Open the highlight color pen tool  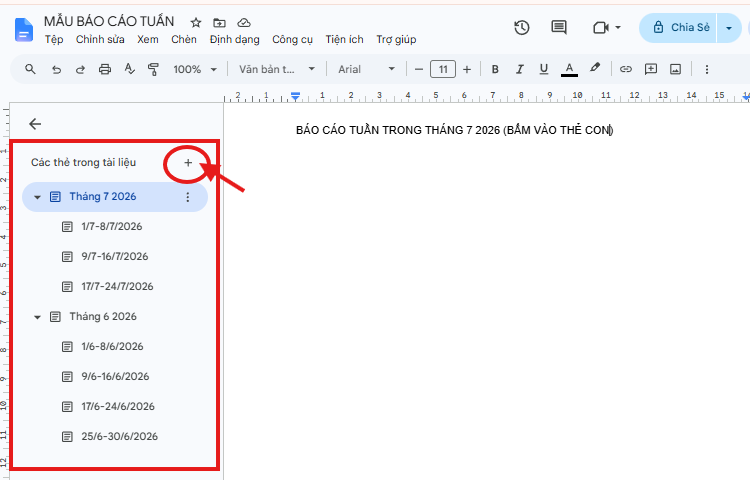point(595,68)
